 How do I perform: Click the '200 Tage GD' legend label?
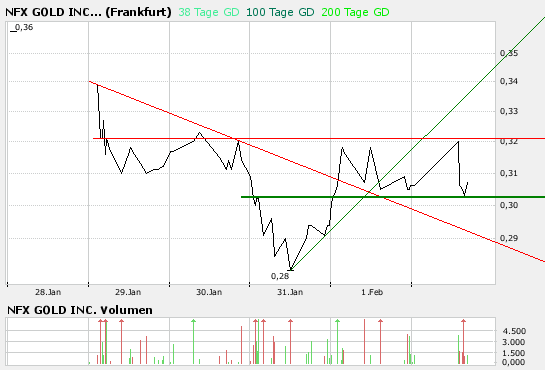coord(355,12)
